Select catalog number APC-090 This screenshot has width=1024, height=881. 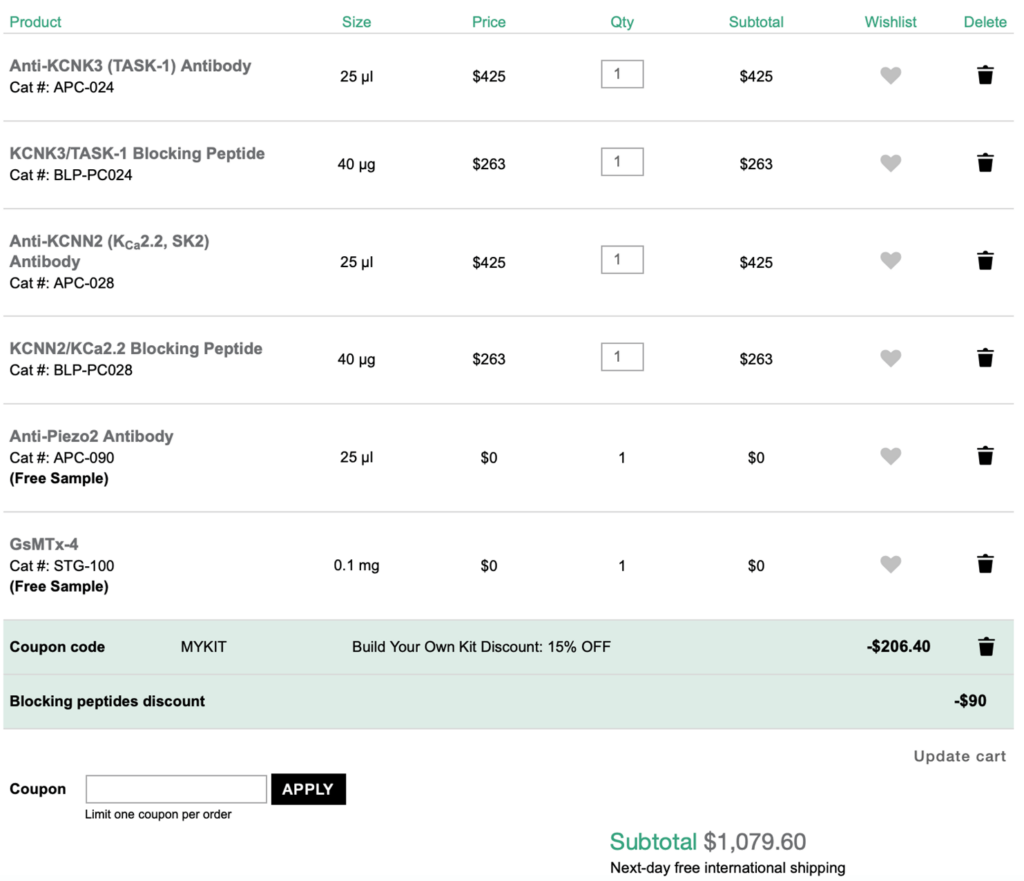(84, 458)
